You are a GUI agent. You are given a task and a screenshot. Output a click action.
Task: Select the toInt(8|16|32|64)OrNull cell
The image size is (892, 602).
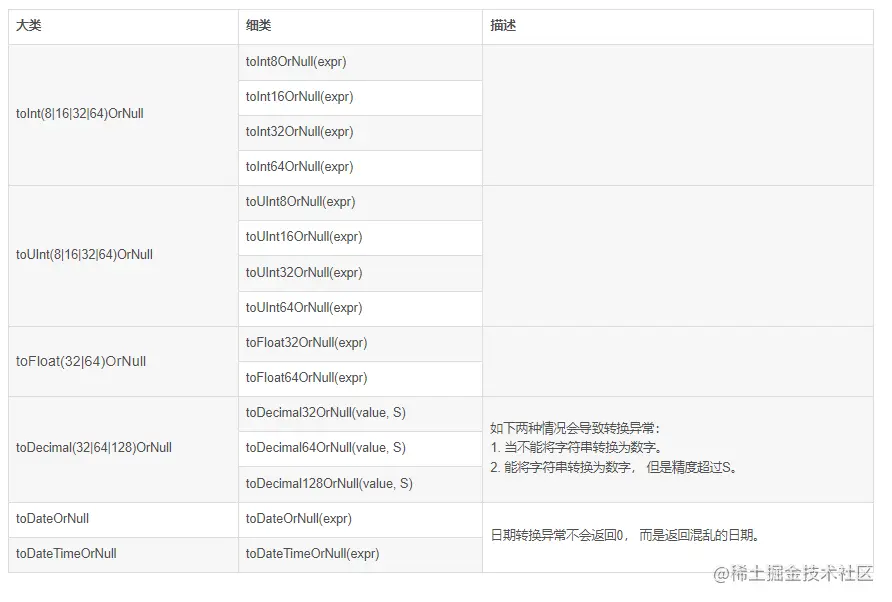coord(123,114)
